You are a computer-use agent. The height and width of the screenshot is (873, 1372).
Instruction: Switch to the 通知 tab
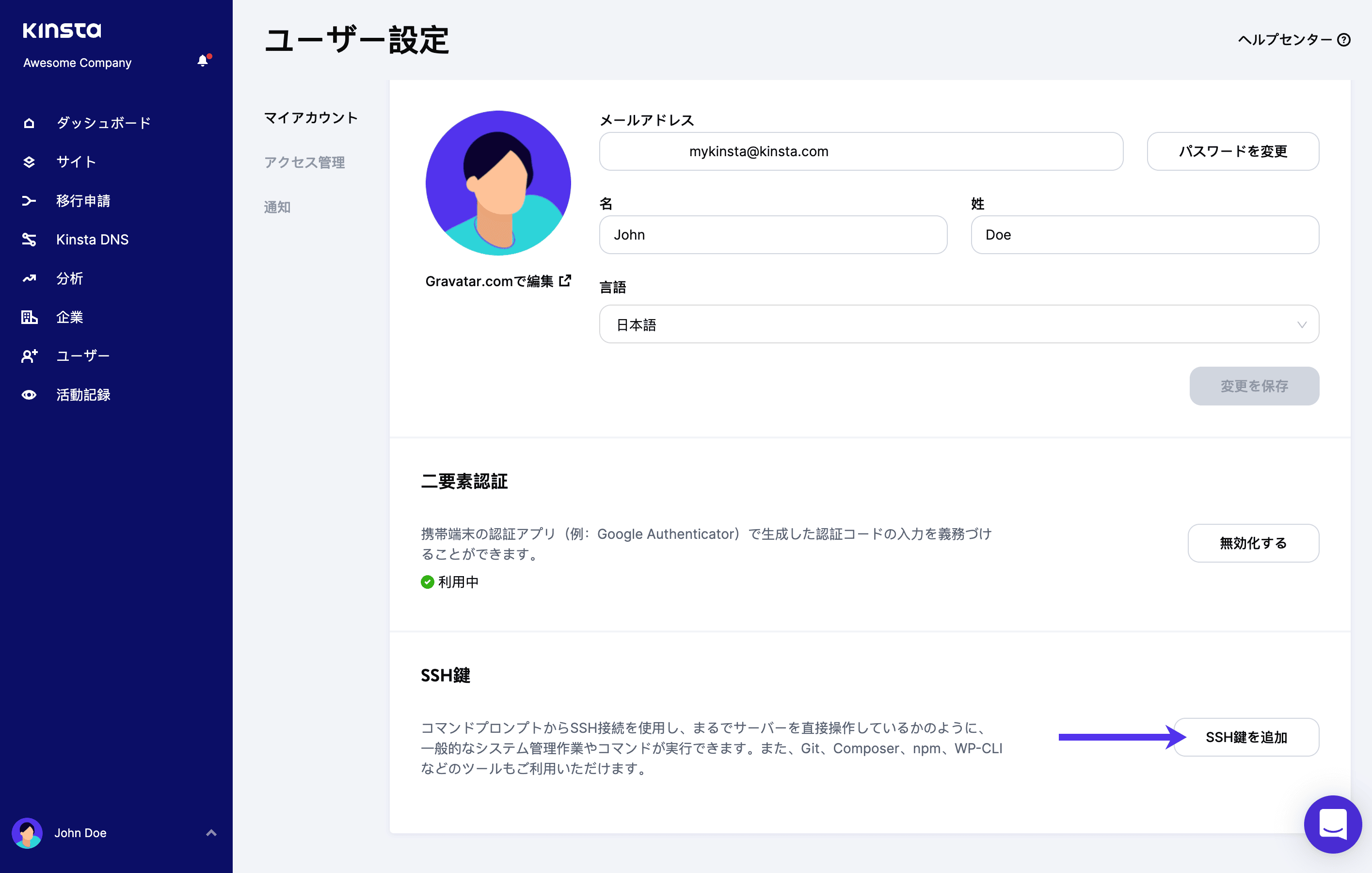[x=277, y=207]
